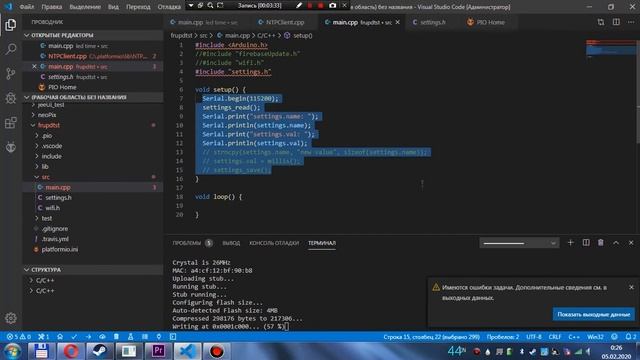Add a new terminal with plus icon

(x=571, y=242)
